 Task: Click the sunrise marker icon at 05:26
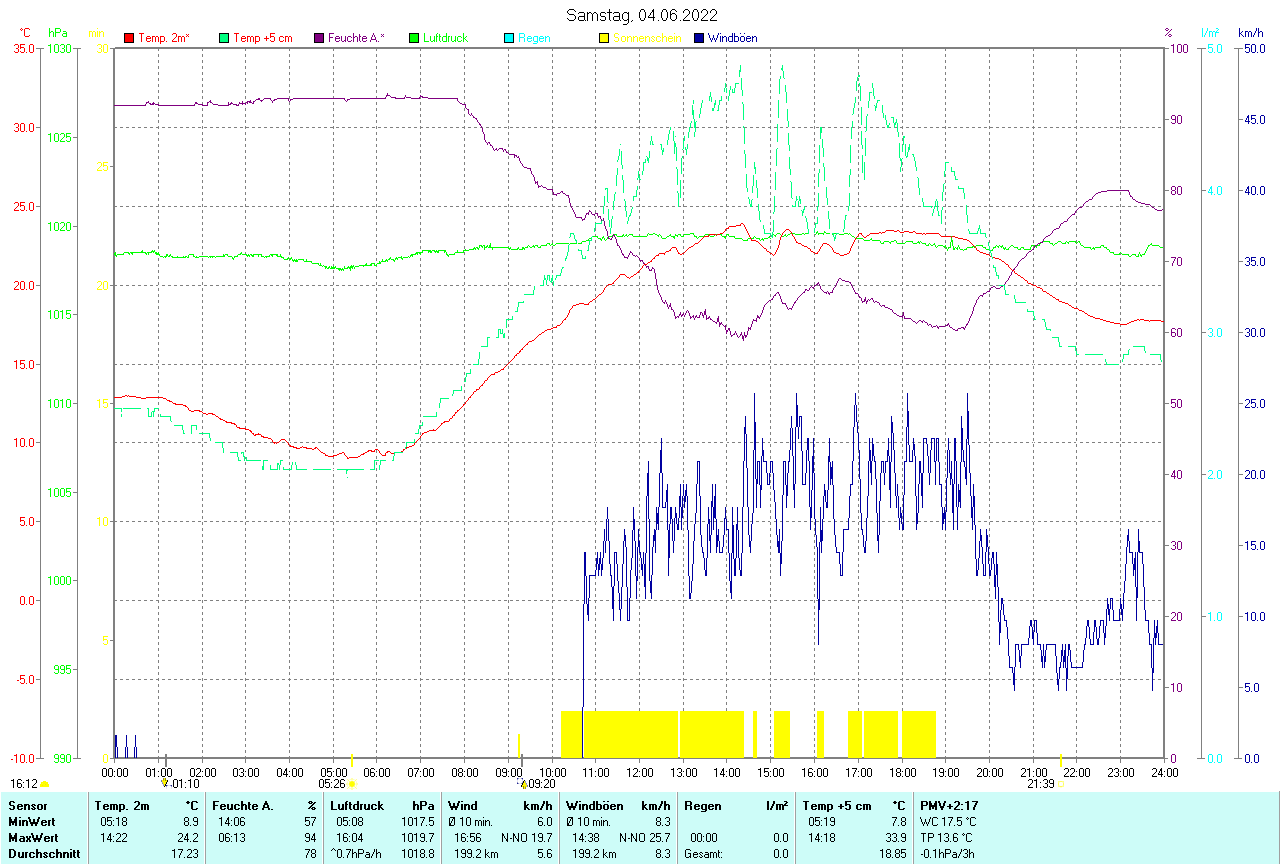pyautogui.click(x=352, y=784)
